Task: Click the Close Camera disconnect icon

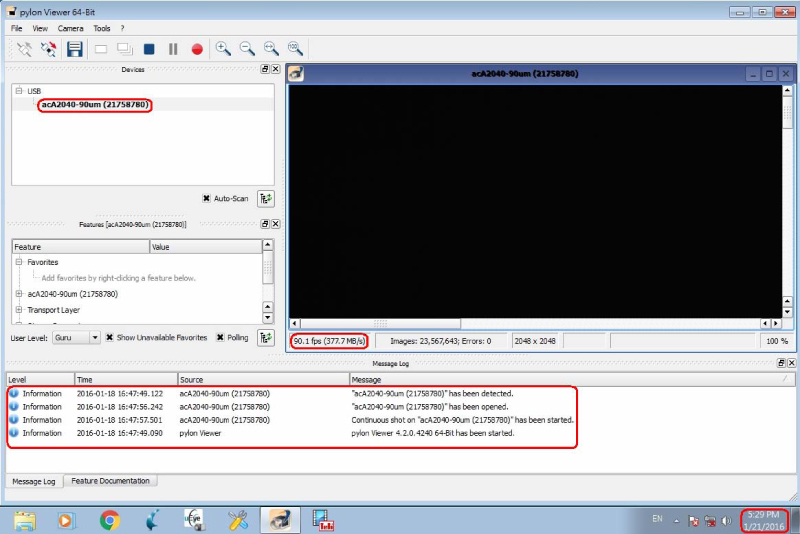Action: pos(48,48)
